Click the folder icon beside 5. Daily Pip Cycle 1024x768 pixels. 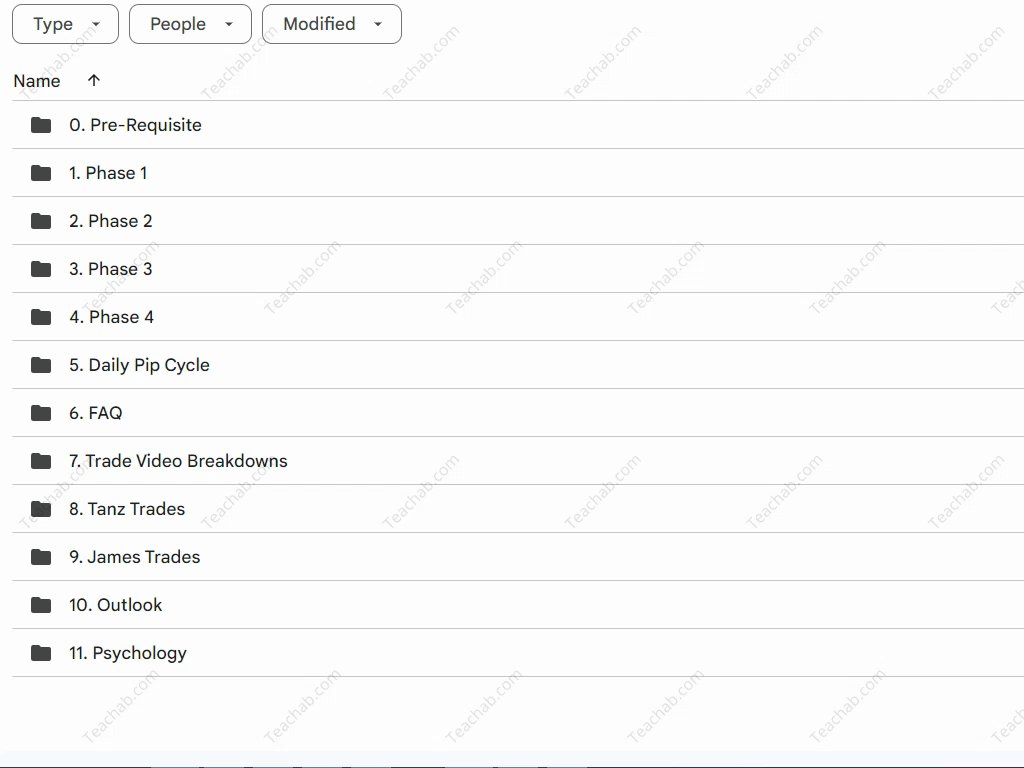click(x=41, y=365)
